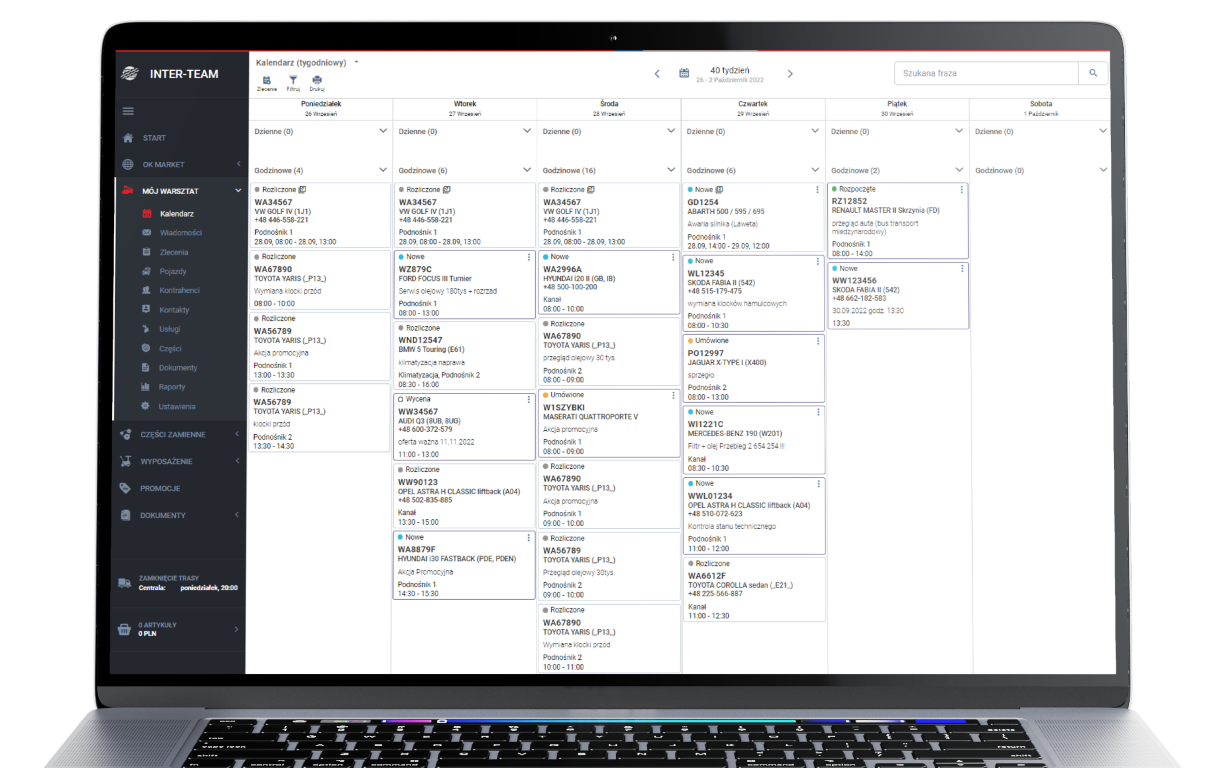Open Zlecenia in the sidebar

point(173,252)
